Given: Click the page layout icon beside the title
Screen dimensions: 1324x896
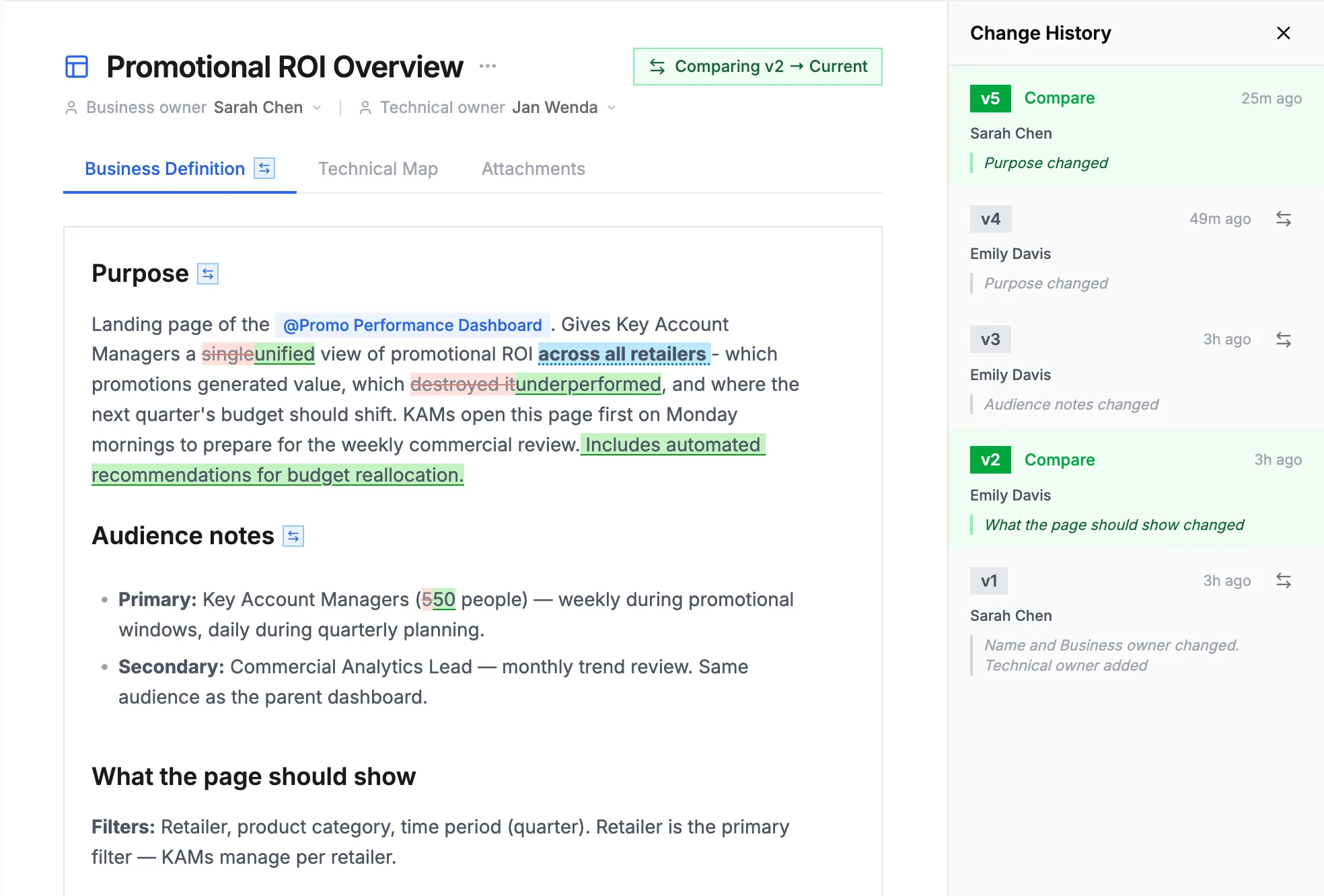Looking at the screenshot, I should click(x=77, y=67).
